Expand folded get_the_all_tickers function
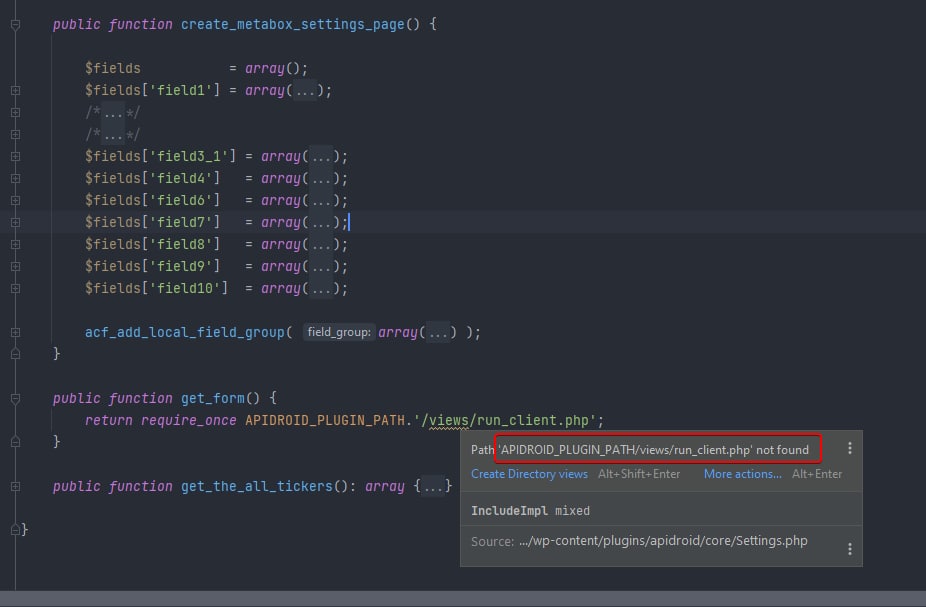The image size is (926, 607). 15,487
